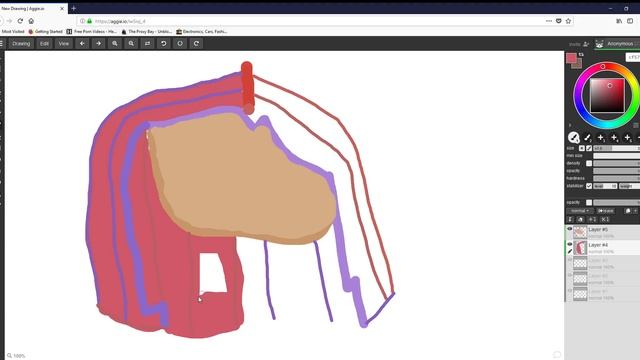Click the zoom in magnifier button

(x=115, y=43)
